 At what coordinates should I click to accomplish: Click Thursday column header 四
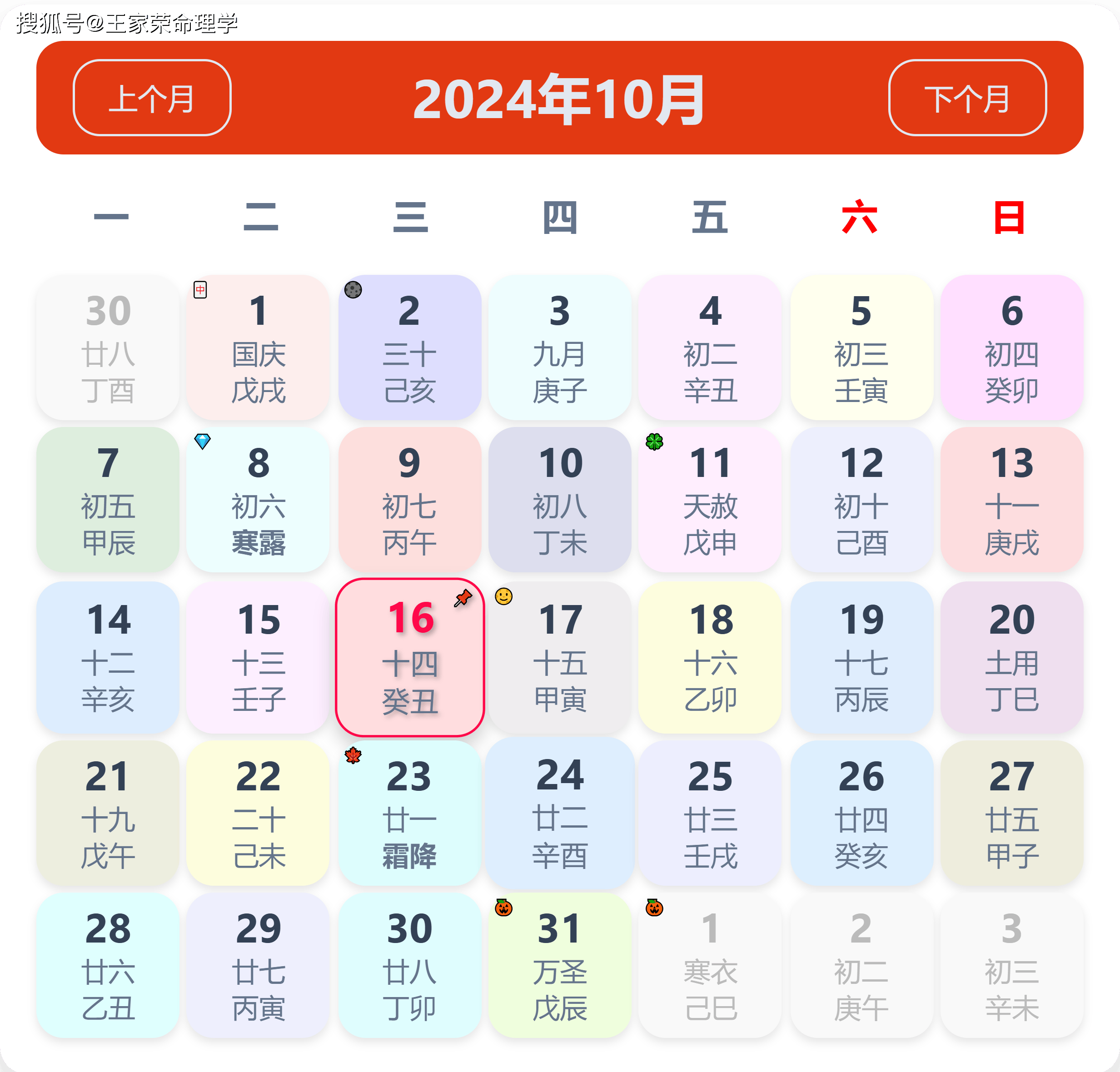coord(560,217)
